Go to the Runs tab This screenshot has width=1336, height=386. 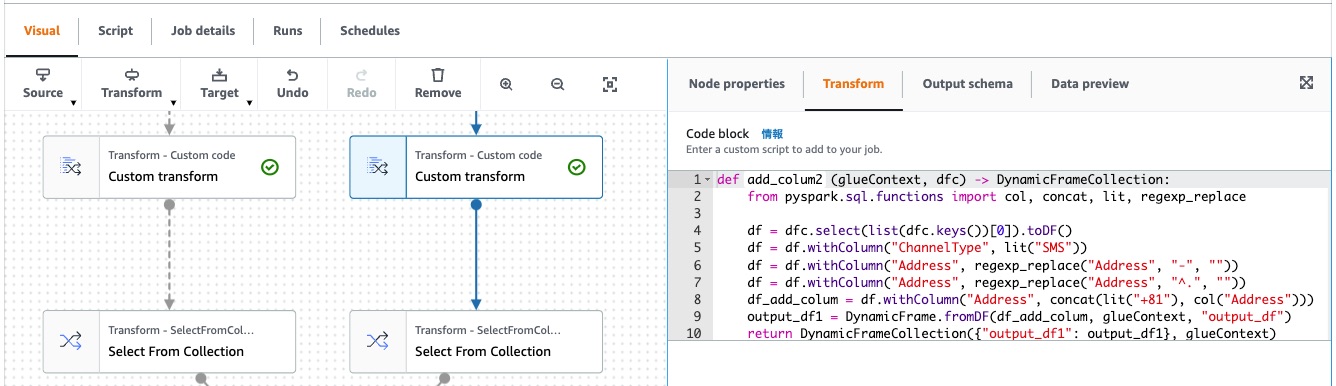point(288,30)
